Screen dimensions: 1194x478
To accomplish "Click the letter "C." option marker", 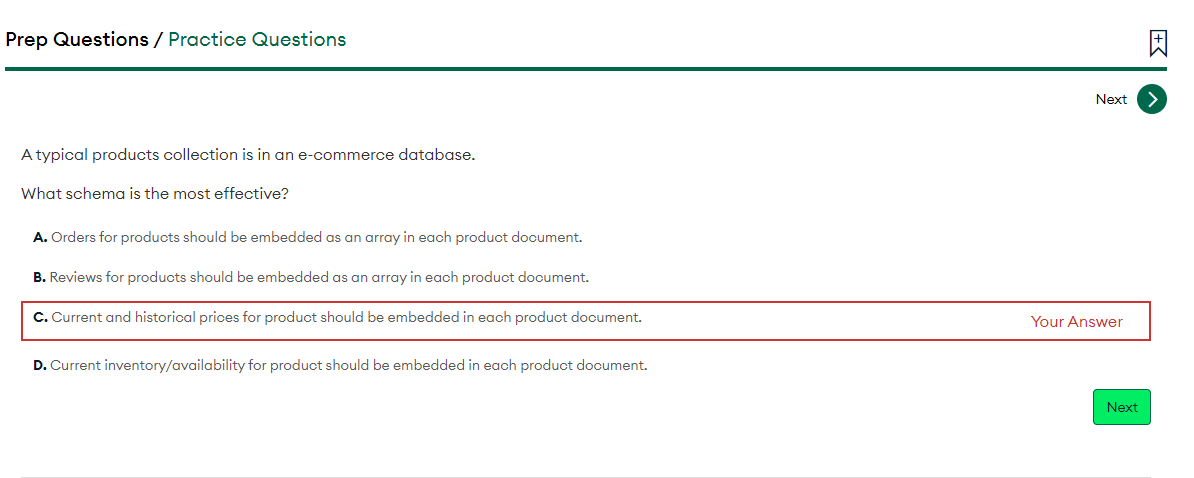I will coord(40,317).
